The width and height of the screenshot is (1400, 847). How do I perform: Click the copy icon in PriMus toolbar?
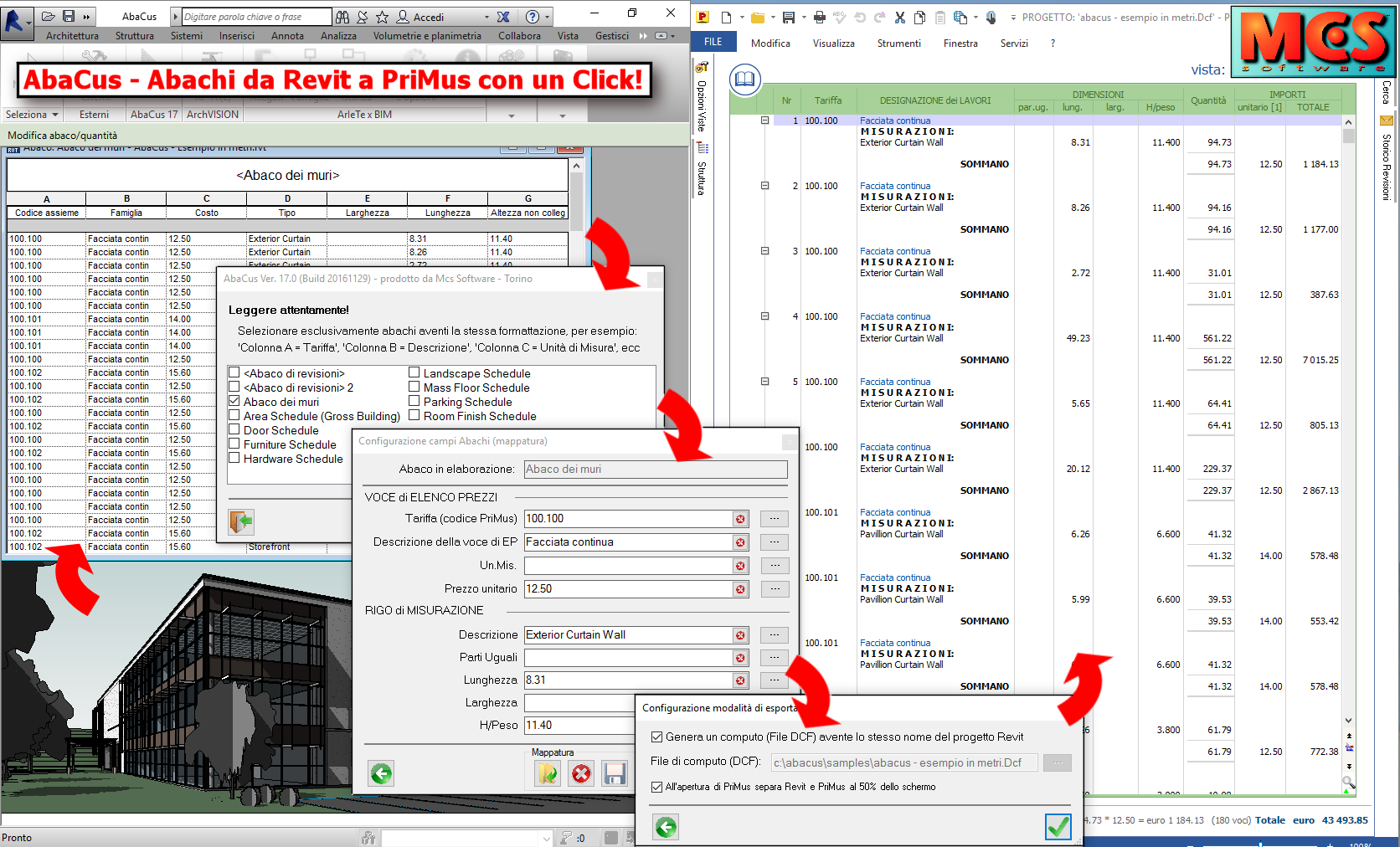[x=919, y=17]
